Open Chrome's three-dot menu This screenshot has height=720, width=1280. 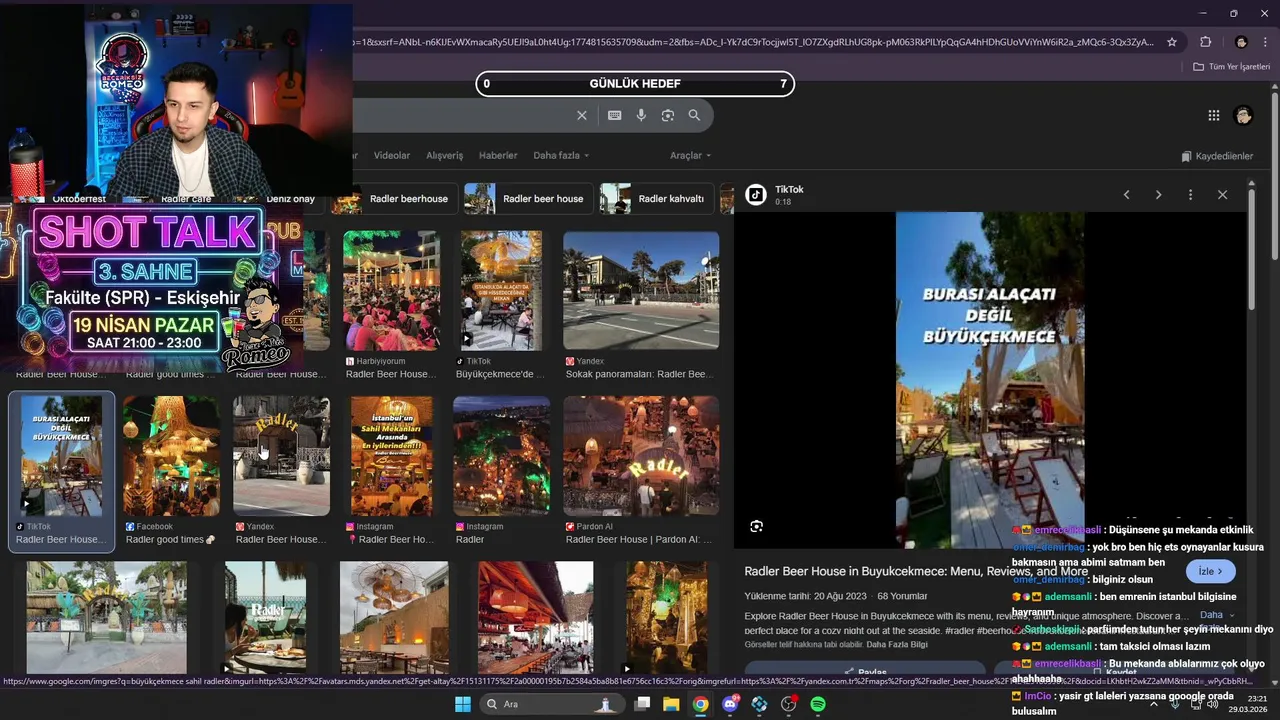tap(1264, 42)
